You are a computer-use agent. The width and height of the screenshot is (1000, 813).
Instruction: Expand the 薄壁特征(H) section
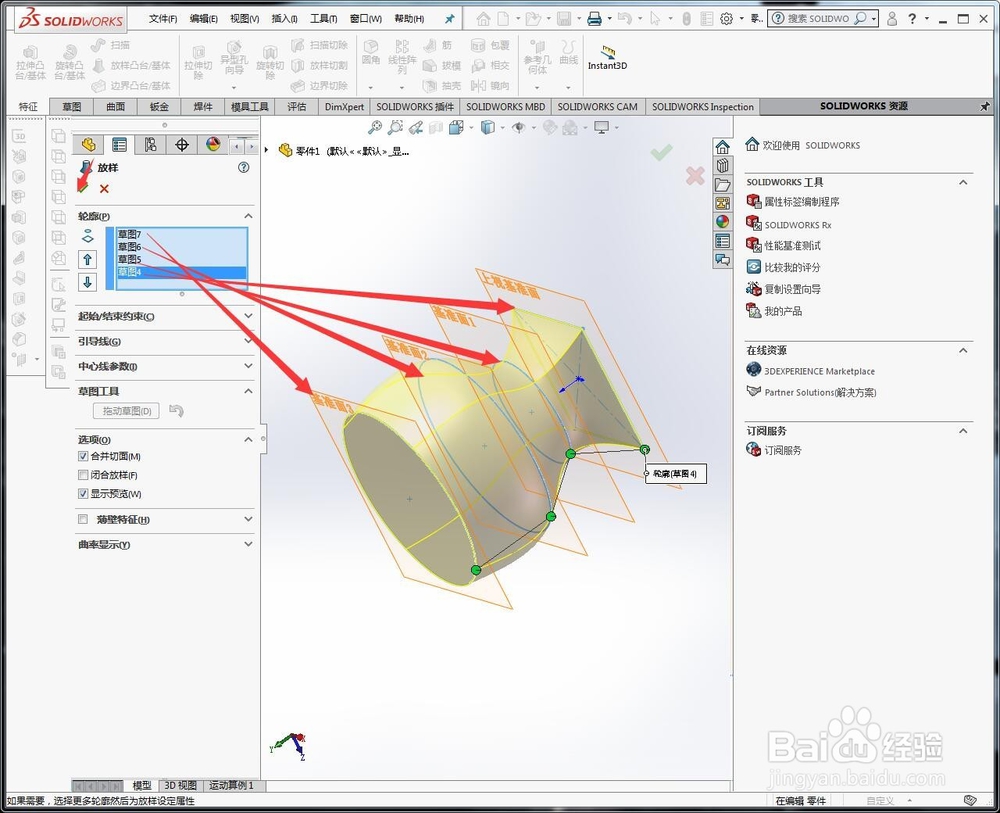[x=248, y=519]
